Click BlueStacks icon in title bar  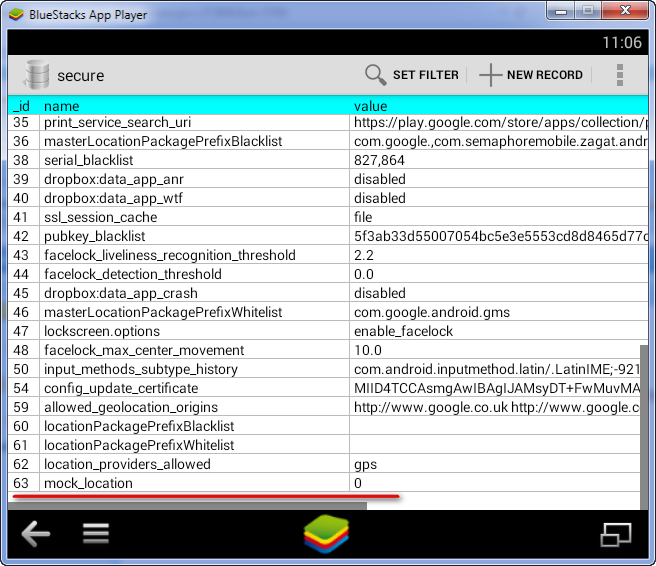pos(17,13)
